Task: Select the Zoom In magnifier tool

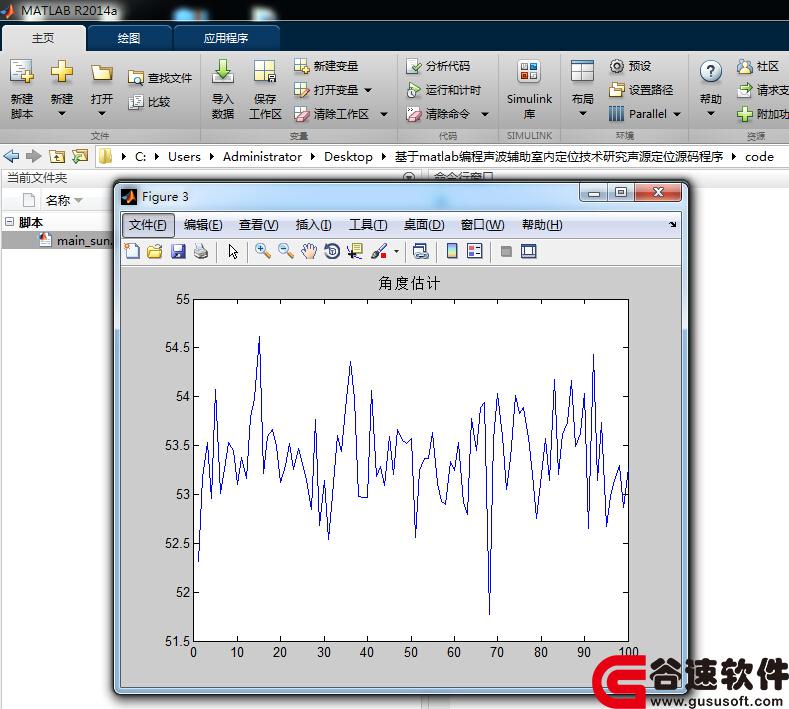Action: click(x=263, y=251)
